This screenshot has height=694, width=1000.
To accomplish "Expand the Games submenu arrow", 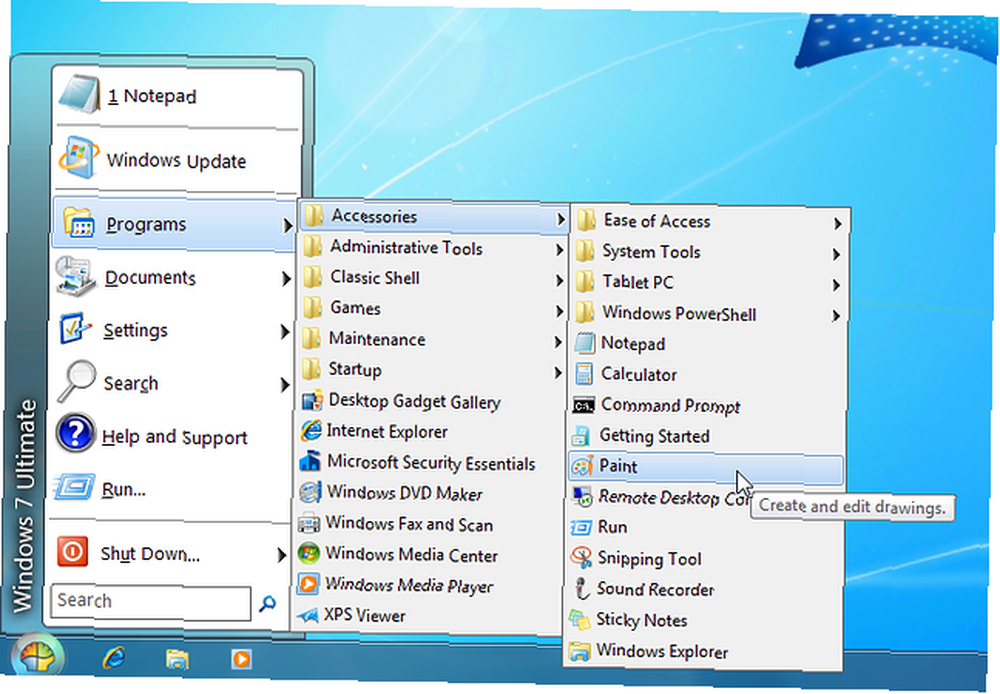I will 559,311.
